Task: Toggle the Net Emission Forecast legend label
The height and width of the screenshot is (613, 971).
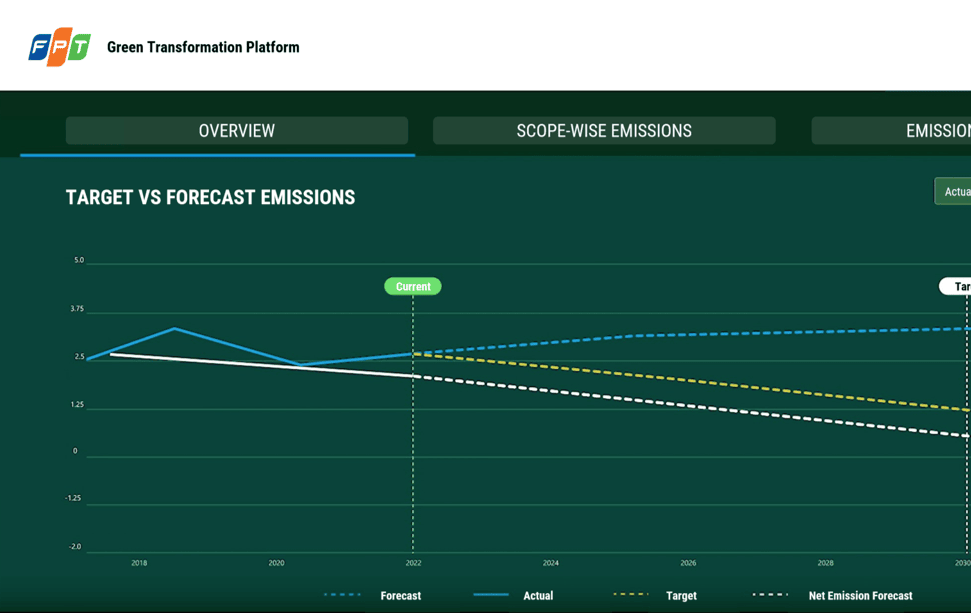Action: pos(860,596)
